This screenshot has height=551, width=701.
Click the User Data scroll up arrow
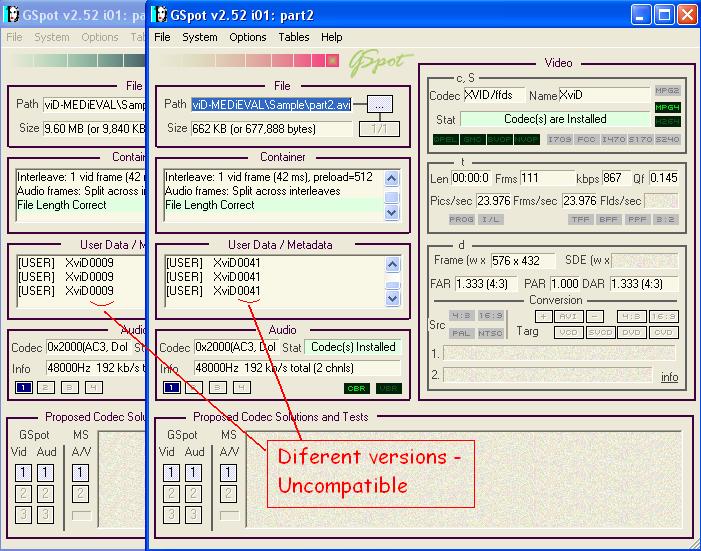click(392, 264)
